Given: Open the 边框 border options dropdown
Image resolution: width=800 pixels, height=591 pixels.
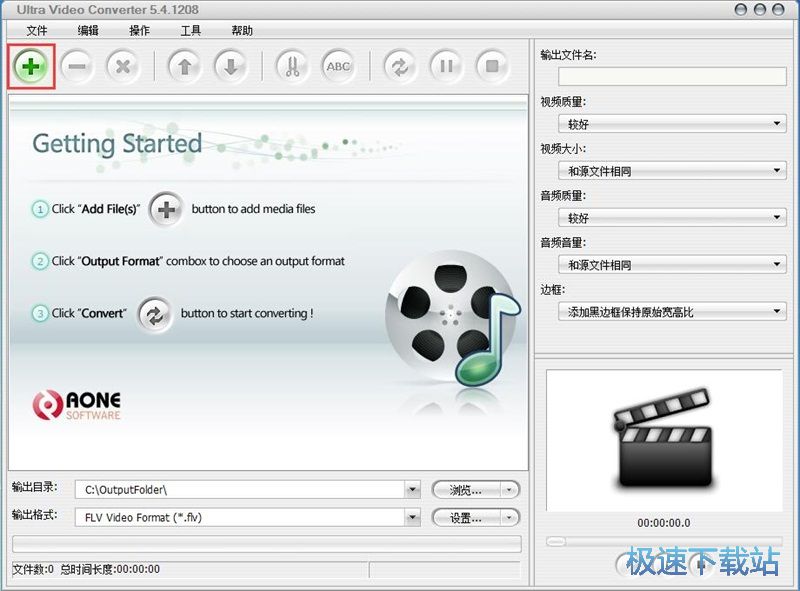Looking at the screenshot, I should point(672,311).
